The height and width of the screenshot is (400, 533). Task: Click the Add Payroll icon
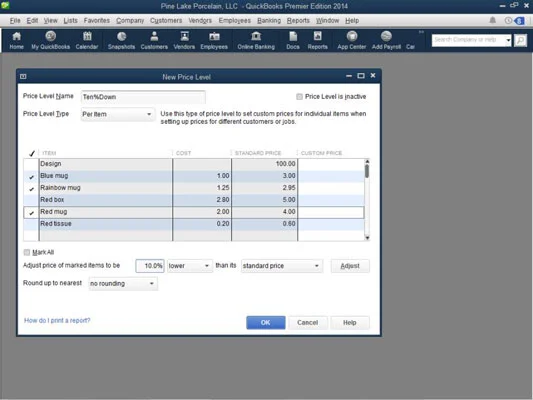(386, 40)
